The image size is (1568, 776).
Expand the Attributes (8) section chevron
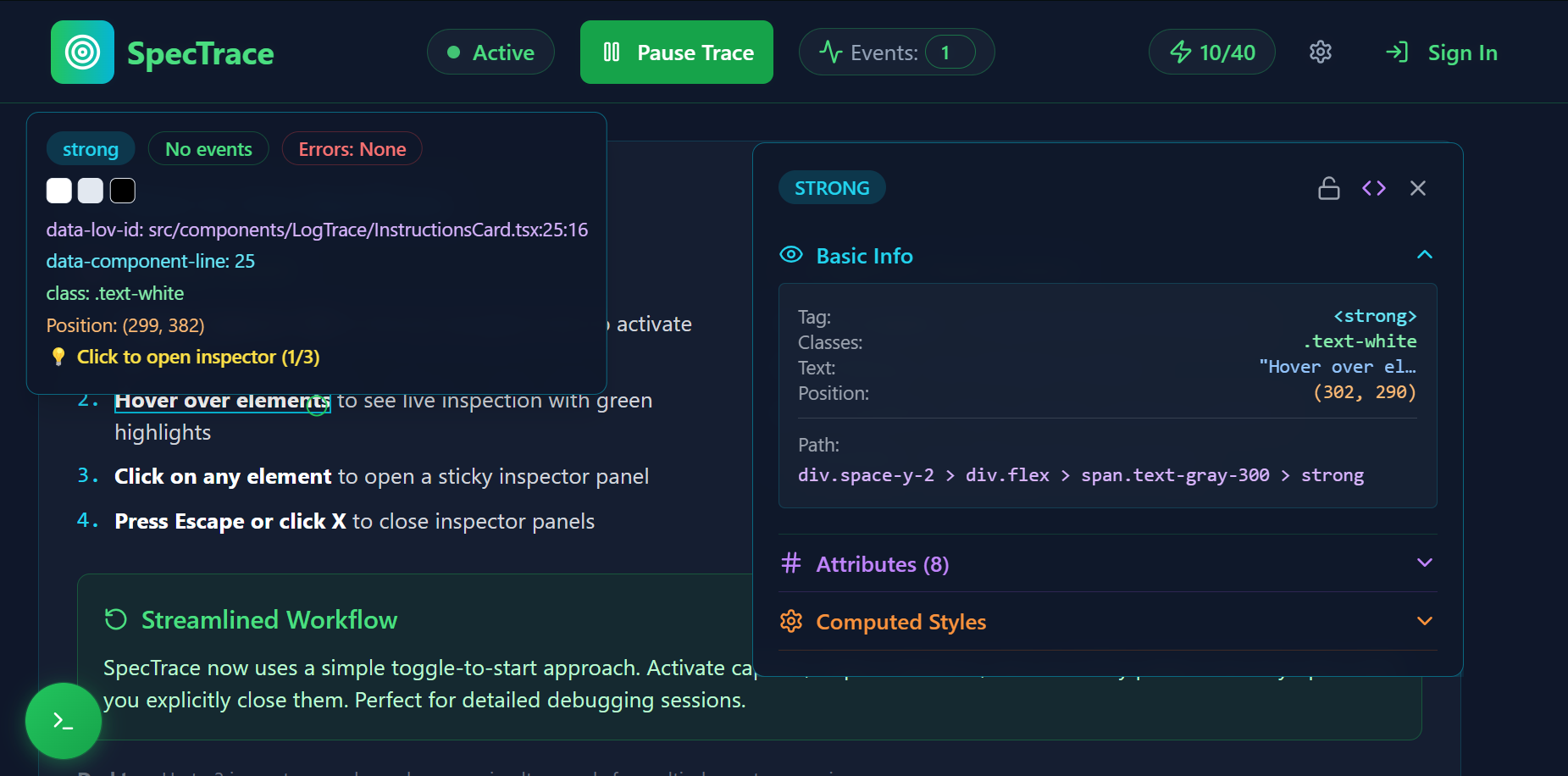tap(1424, 563)
